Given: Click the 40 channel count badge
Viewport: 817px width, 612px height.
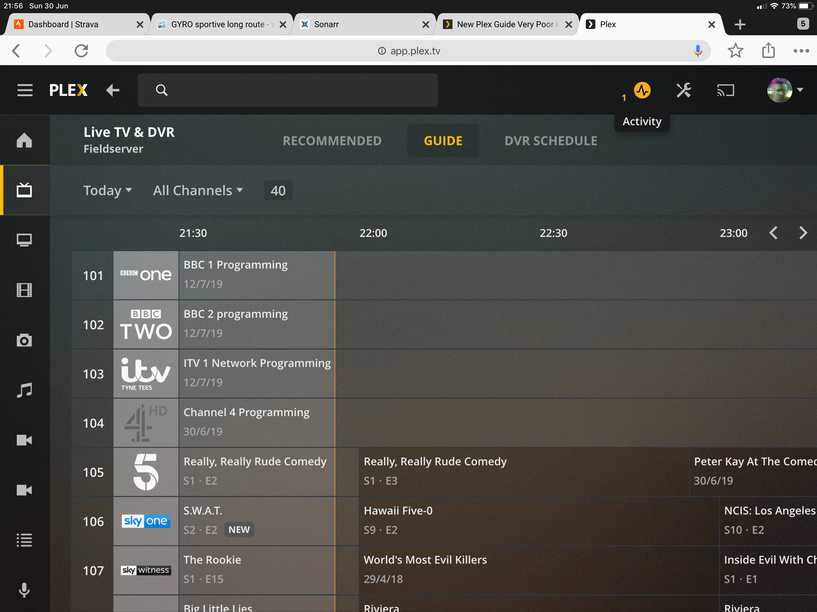Looking at the screenshot, I should (278, 191).
